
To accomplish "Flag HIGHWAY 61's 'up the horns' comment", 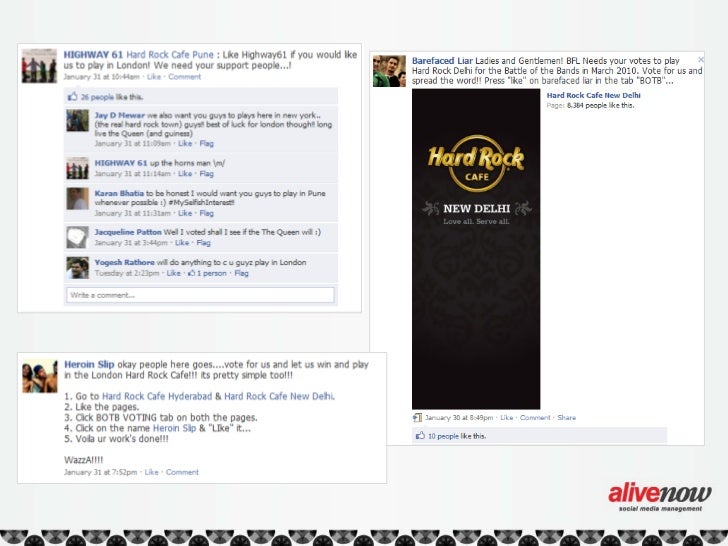I will (x=207, y=174).
